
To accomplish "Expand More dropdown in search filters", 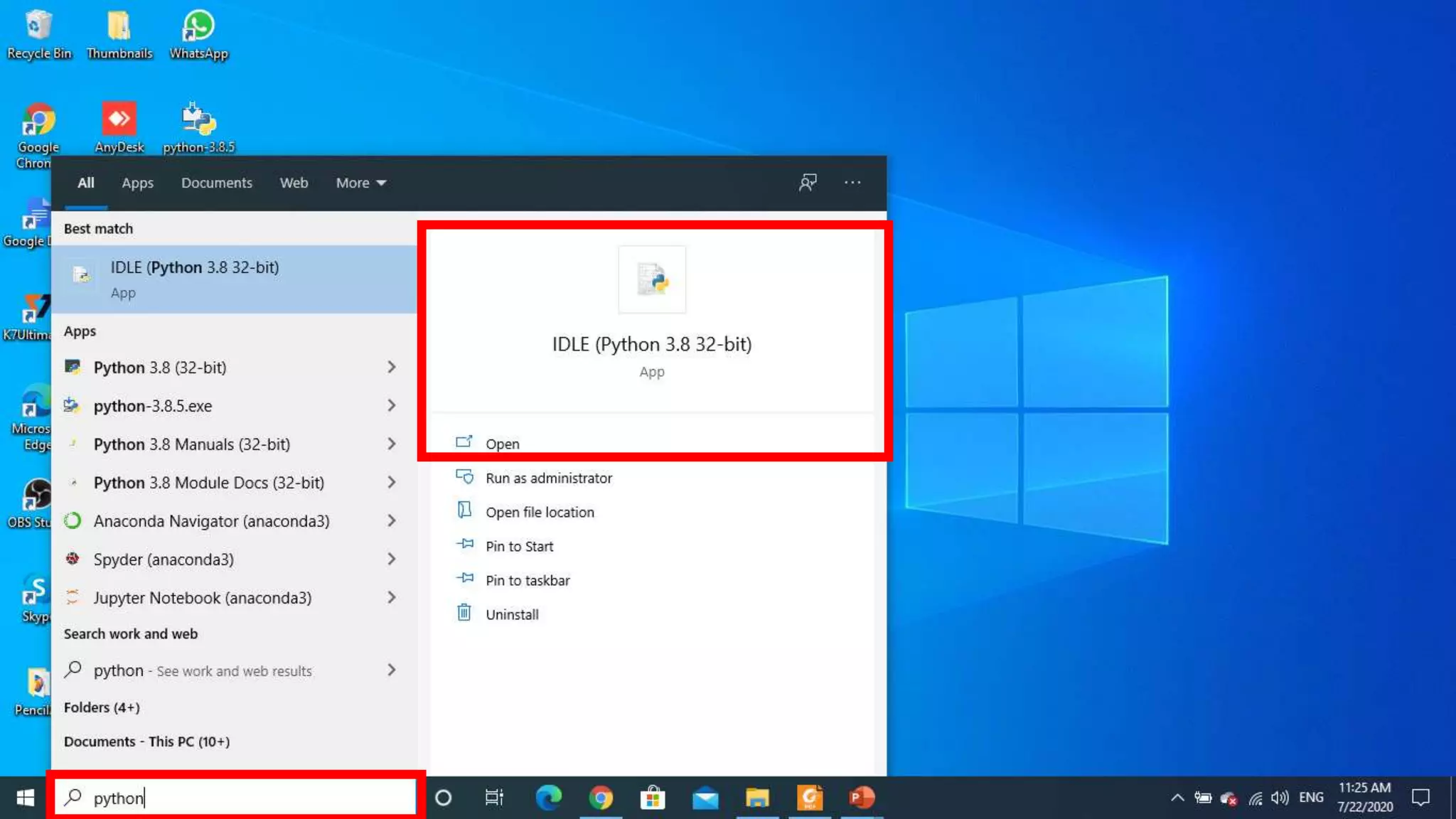I will click(x=360, y=183).
